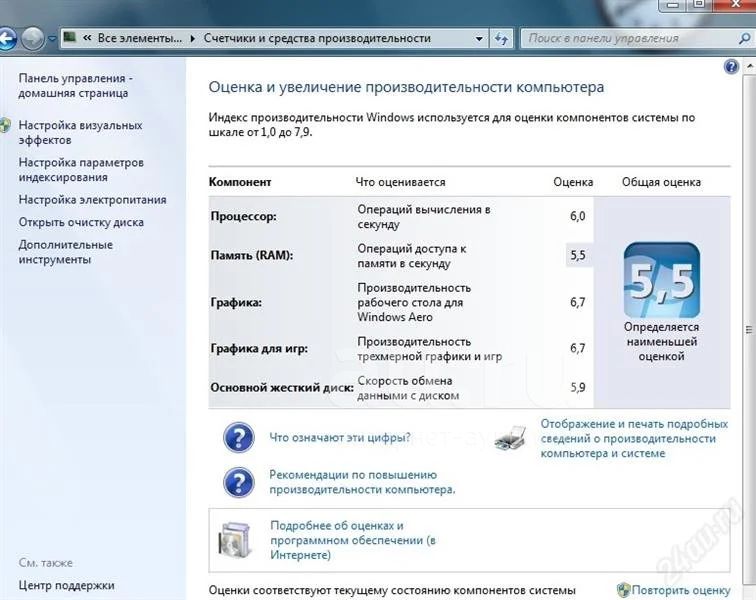The image size is (756, 600).
Task: Open 'Дополнительные инструменты' link
Action: [66, 252]
